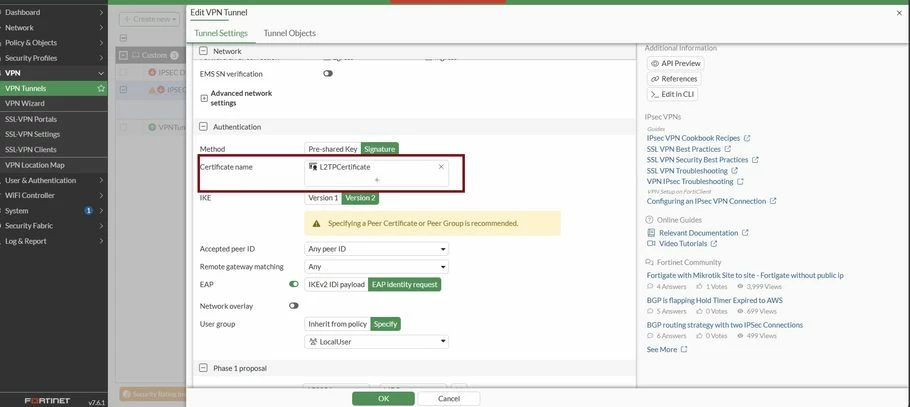This screenshot has width=910, height=407.
Task: Toggle Network overlay switch
Action: tap(294, 305)
